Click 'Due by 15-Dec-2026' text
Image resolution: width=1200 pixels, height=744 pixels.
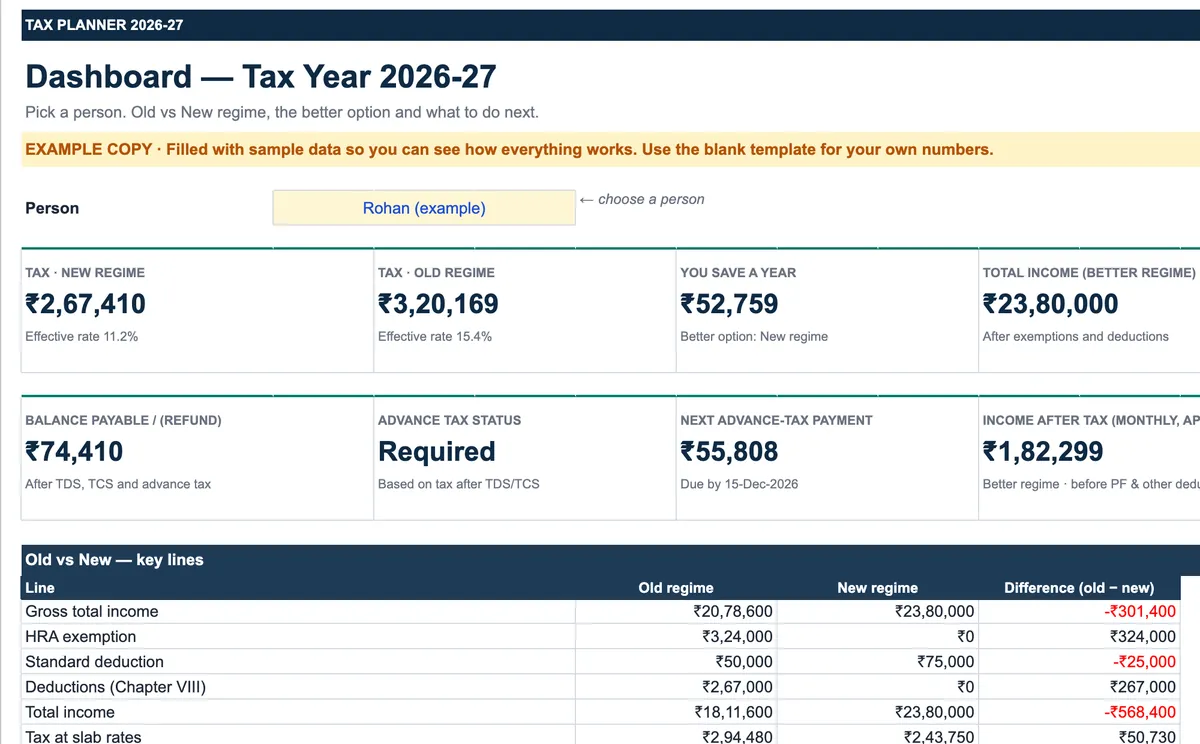[739, 484]
